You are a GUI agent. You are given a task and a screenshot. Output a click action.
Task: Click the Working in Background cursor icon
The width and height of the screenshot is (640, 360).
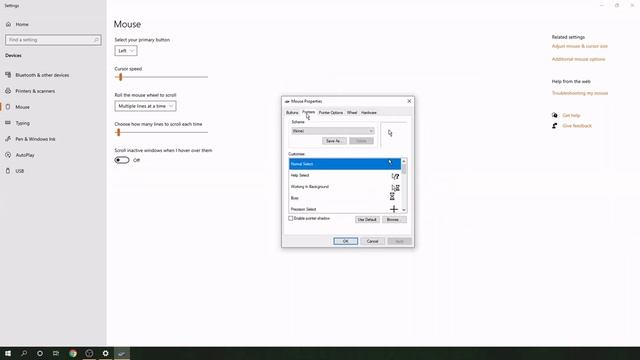tap(395, 187)
